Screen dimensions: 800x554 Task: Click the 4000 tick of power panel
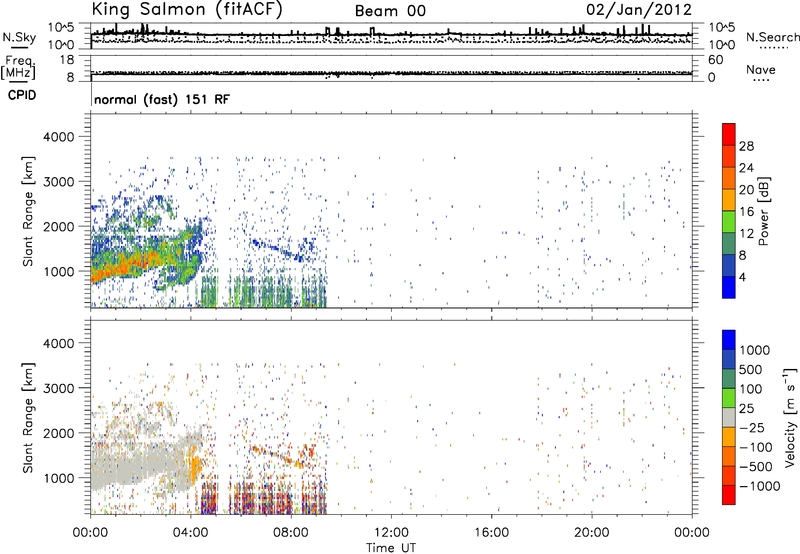click(x=58, y=137)
